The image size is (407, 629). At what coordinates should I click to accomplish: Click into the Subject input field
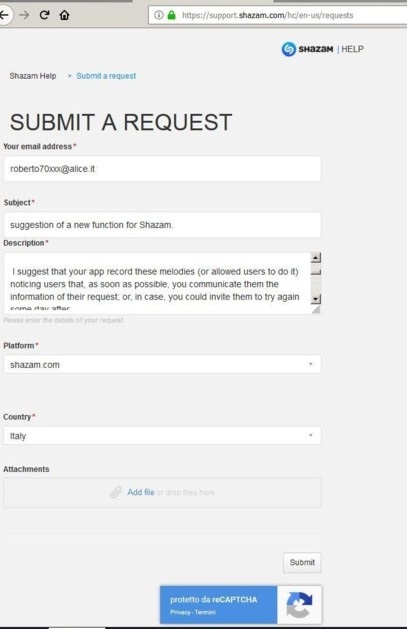point(162,225)
